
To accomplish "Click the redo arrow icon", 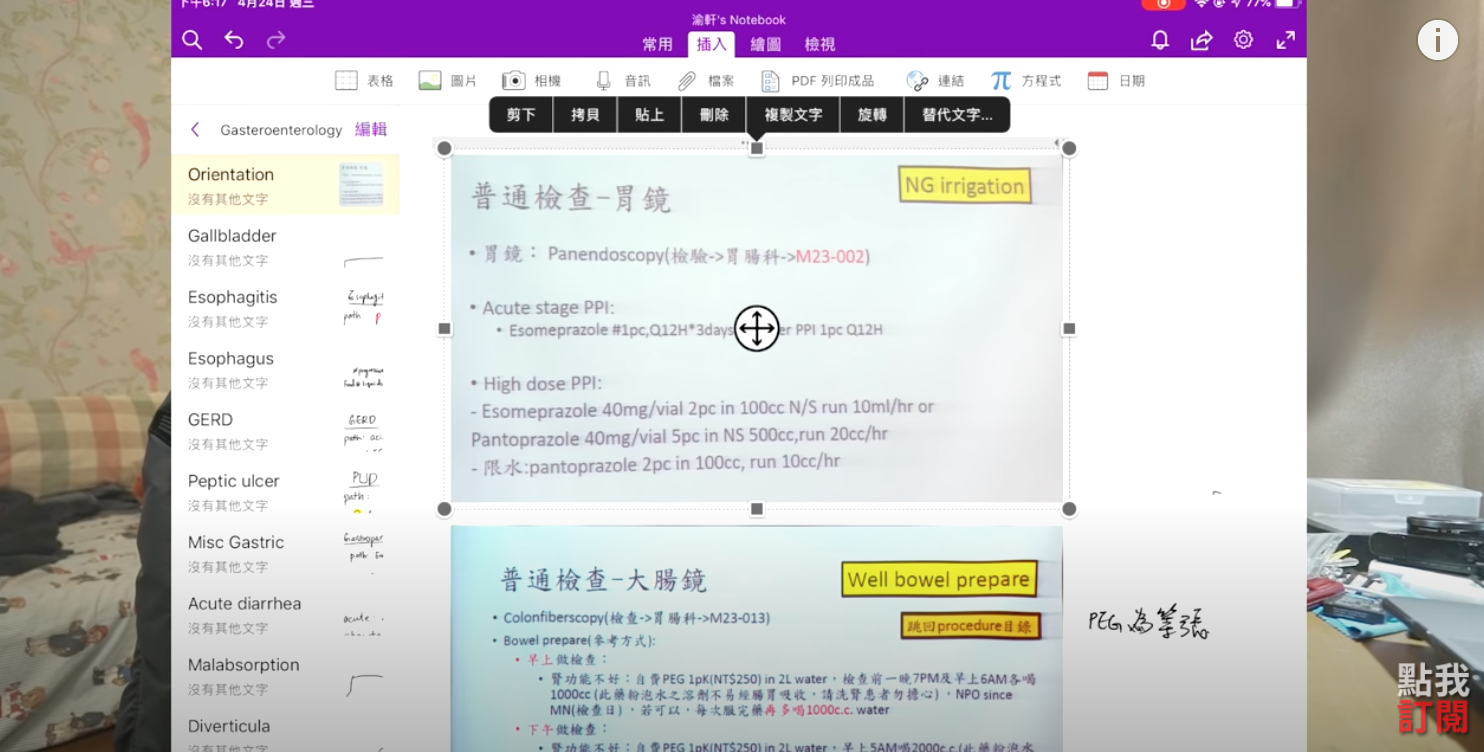I will point(276,40).
